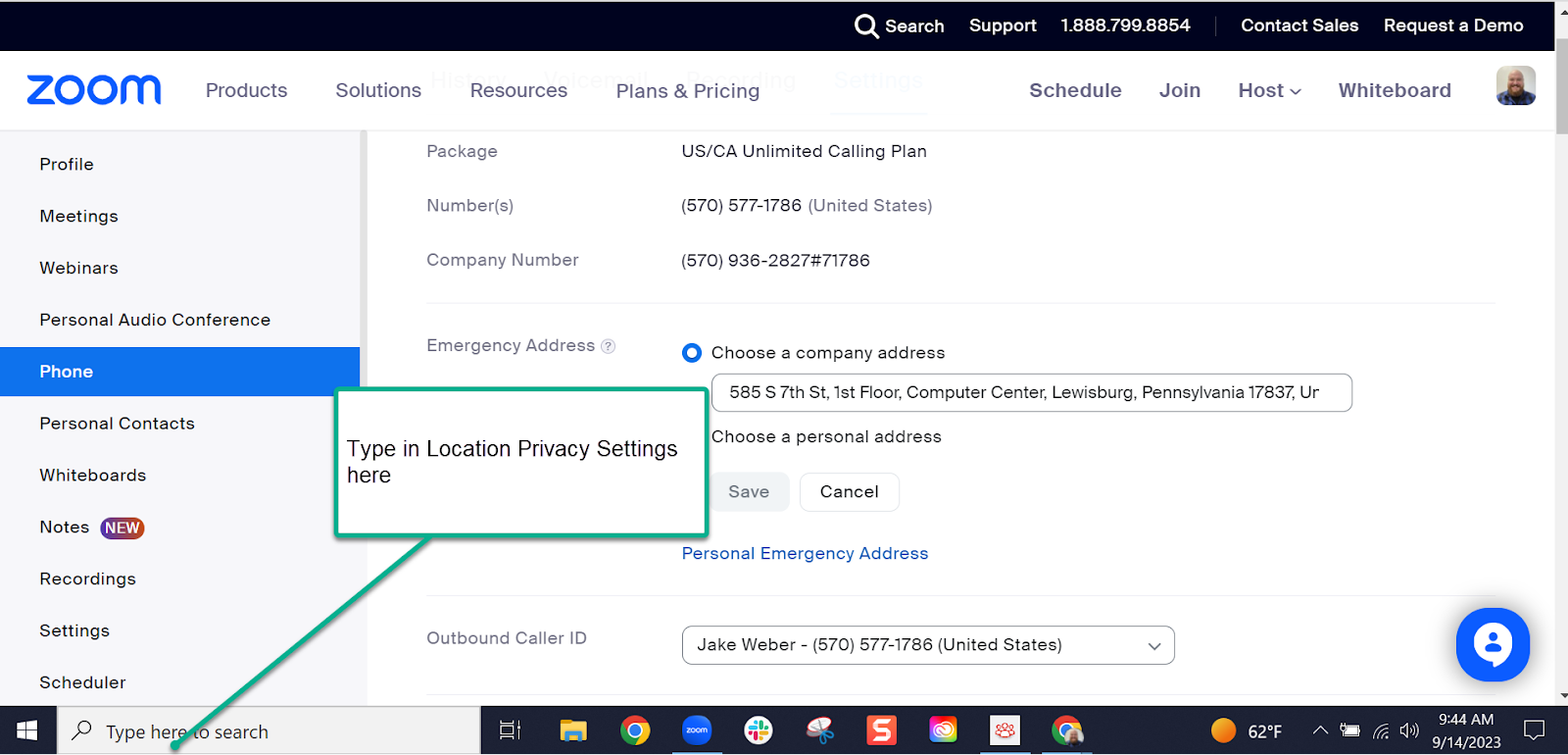1568x755 pixels.
Task: Open the company address selection field
Action: (x=1032, y=393)
